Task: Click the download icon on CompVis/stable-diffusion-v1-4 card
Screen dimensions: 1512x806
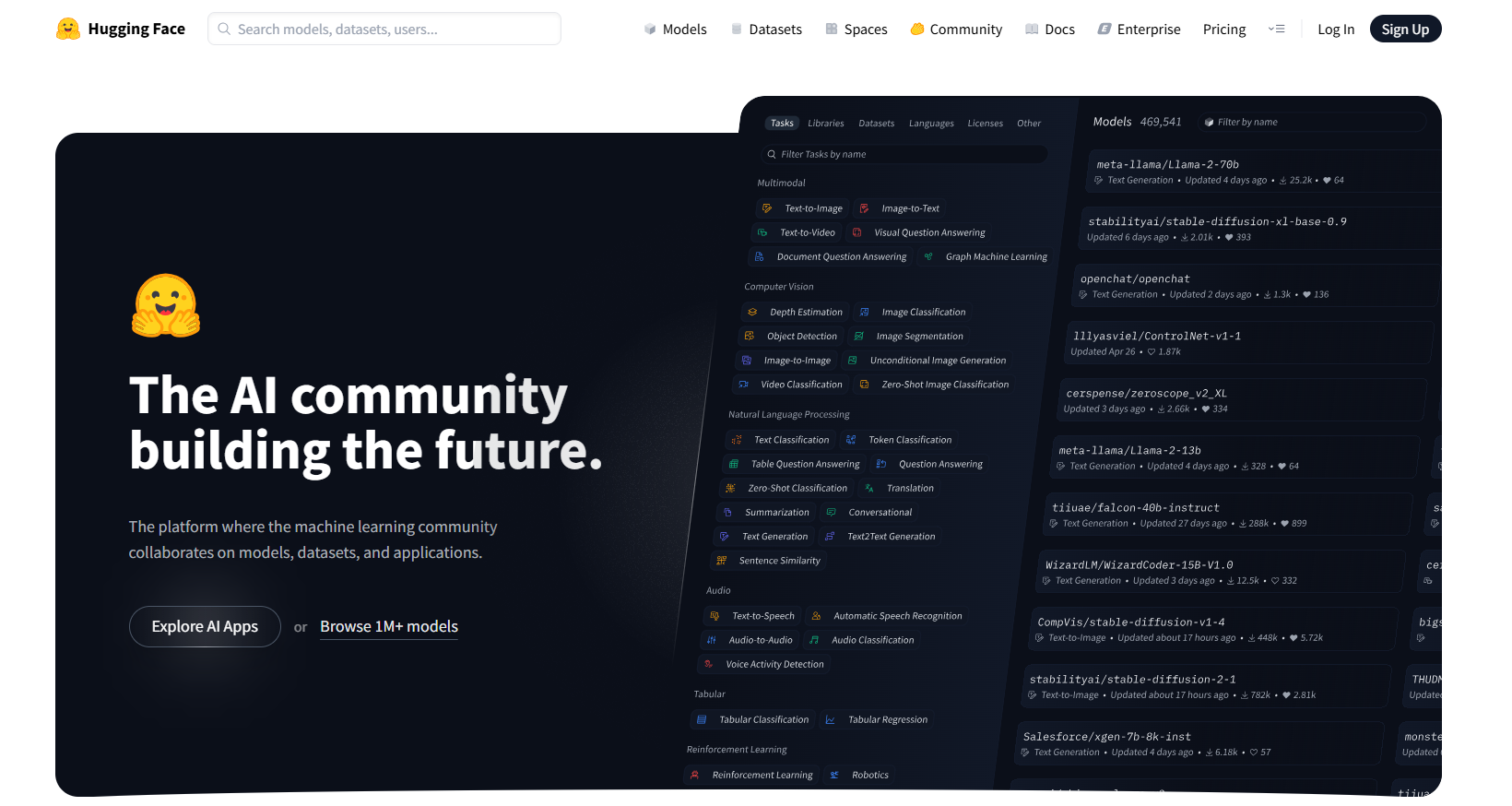Action: [1250, 638]
